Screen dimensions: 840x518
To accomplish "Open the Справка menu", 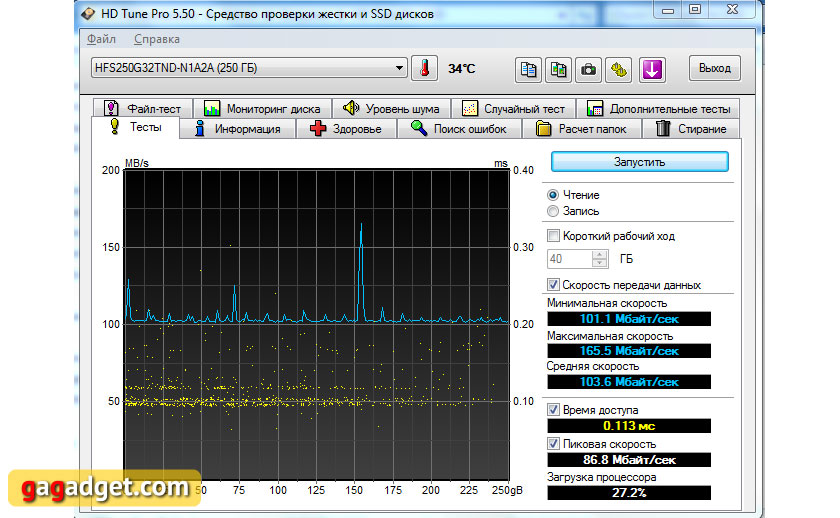I will (x=157, y=39).
